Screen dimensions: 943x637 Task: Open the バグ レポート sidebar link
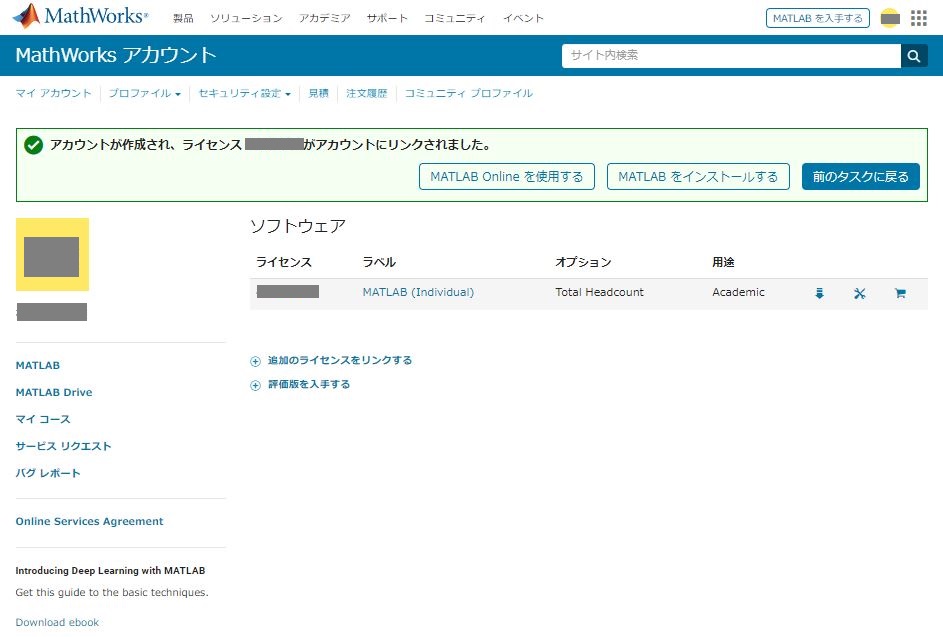click(48, 473)
